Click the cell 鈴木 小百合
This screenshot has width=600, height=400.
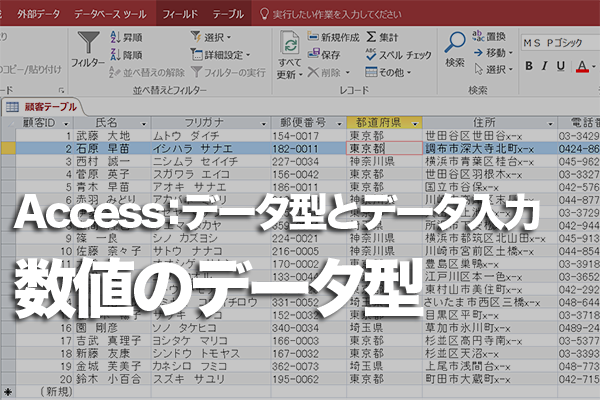pyautogui.click(x=112, y=379)
